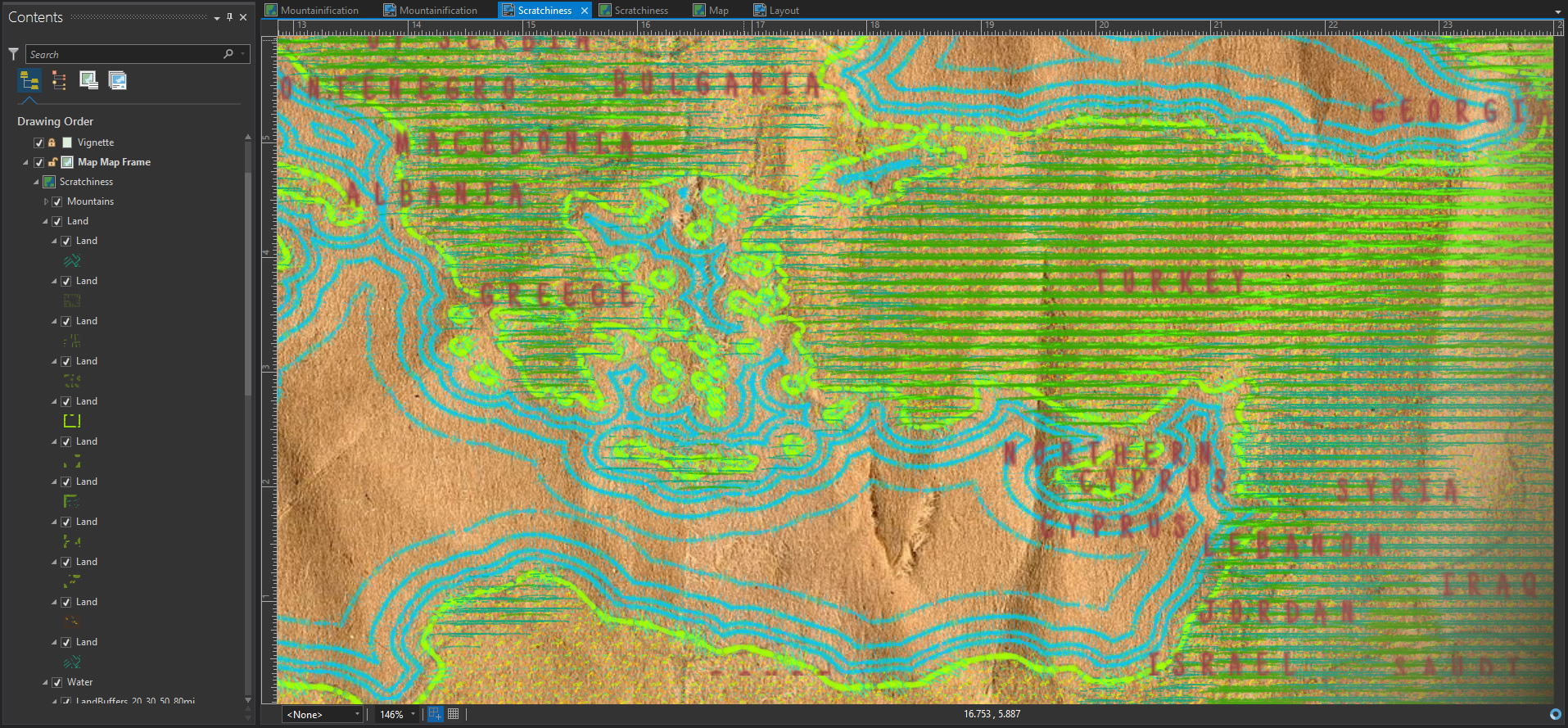This screenshot has height=728, width=1568.
Task: Click the Vignette symbol patch
Action: pyautogui.click(x=67, y=142)
